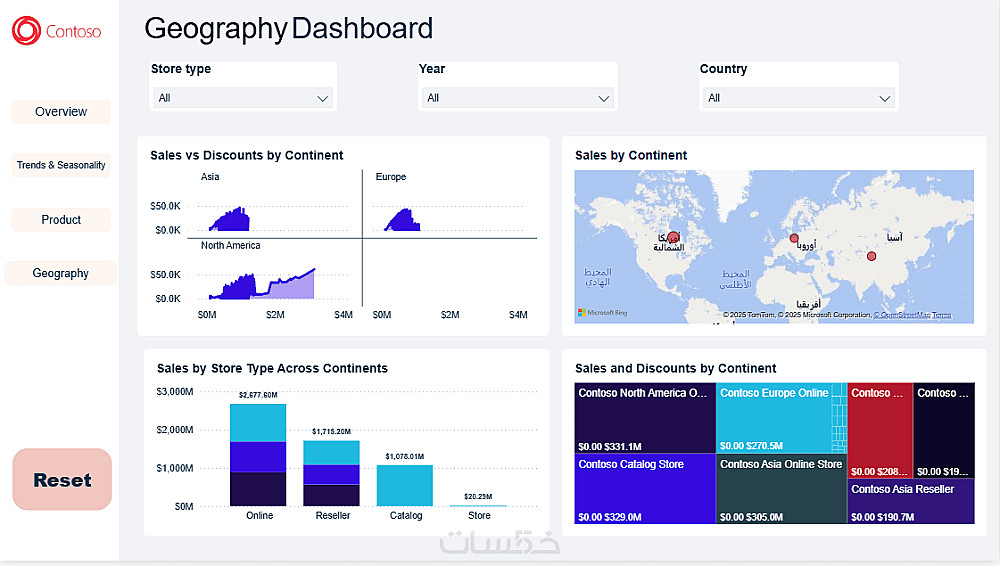1000x566 pixels.
Task: Click the Store type dropdown chevron
Action: [x=323, y=98]
